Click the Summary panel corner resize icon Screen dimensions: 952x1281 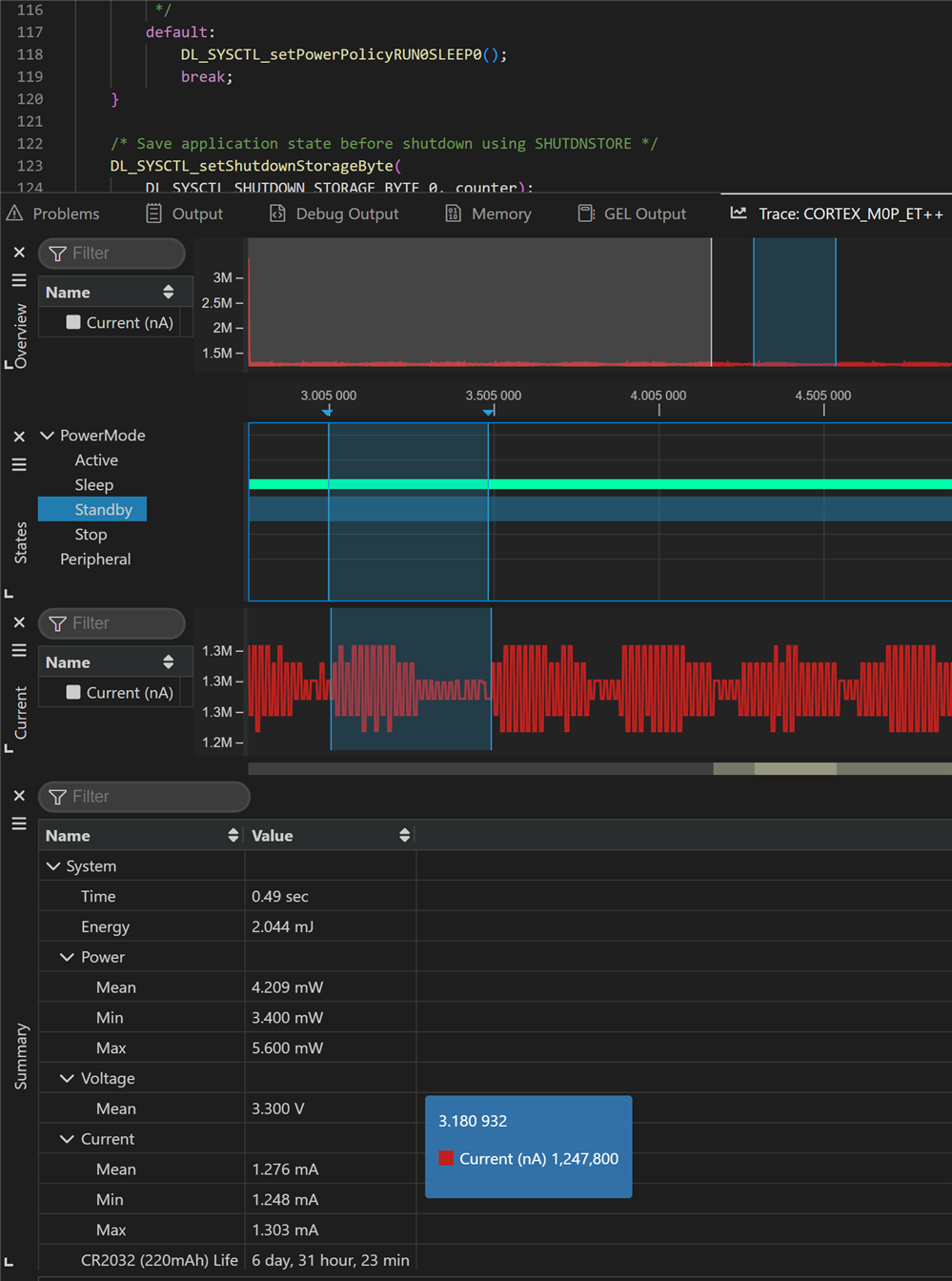click(9, 1263)
